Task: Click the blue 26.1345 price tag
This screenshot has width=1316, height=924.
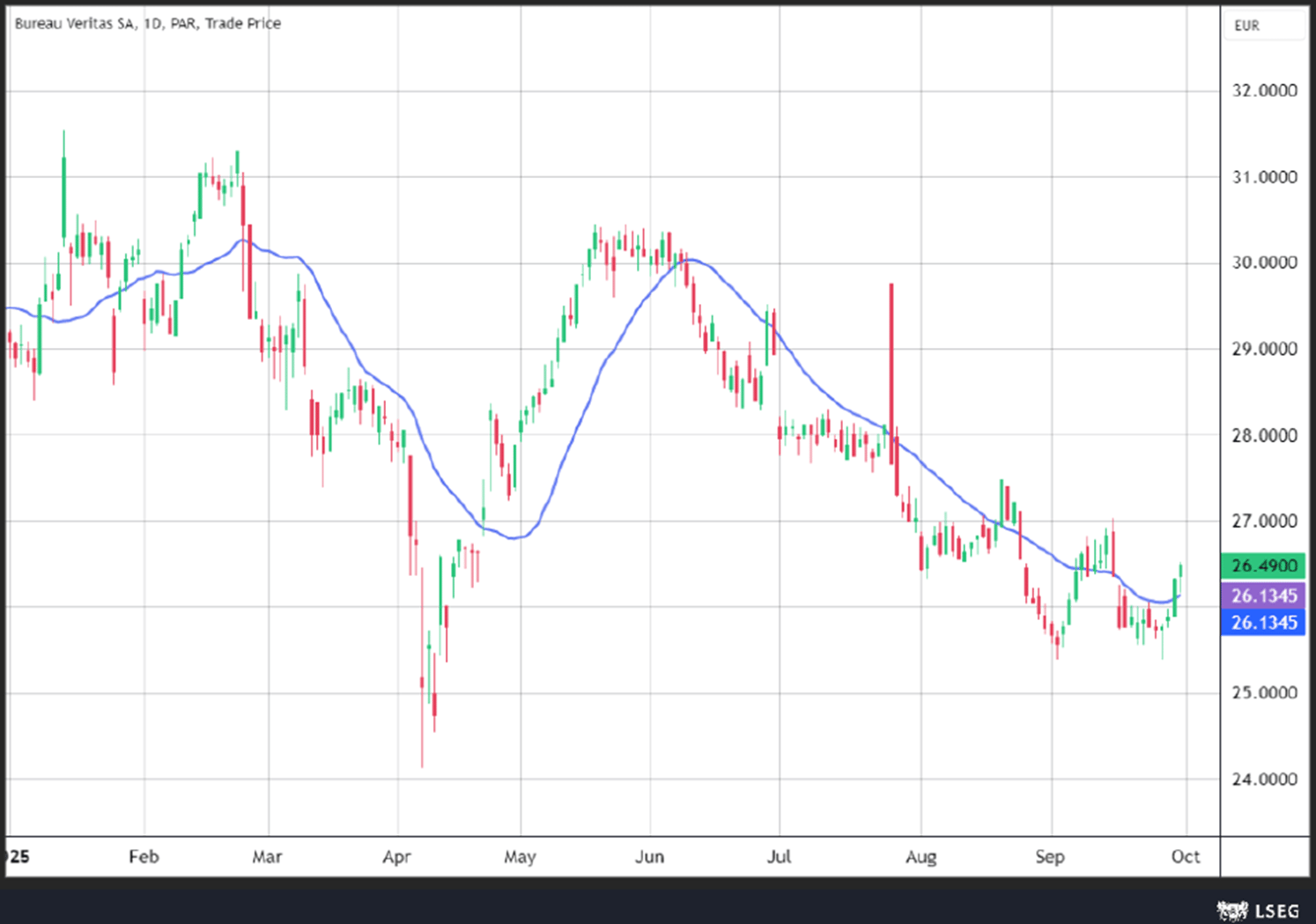Action: pyautogui.click(x=1263, y=623)
